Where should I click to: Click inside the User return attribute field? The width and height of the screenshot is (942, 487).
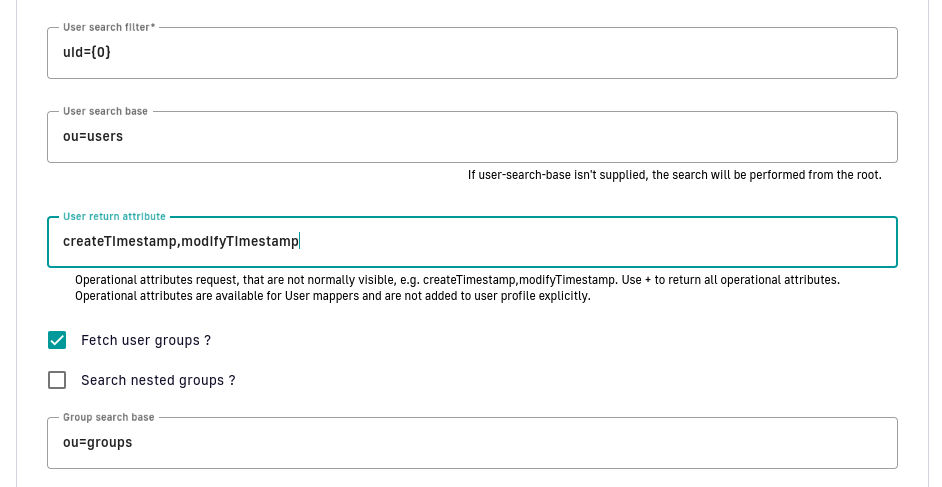[x=472, y=242]
